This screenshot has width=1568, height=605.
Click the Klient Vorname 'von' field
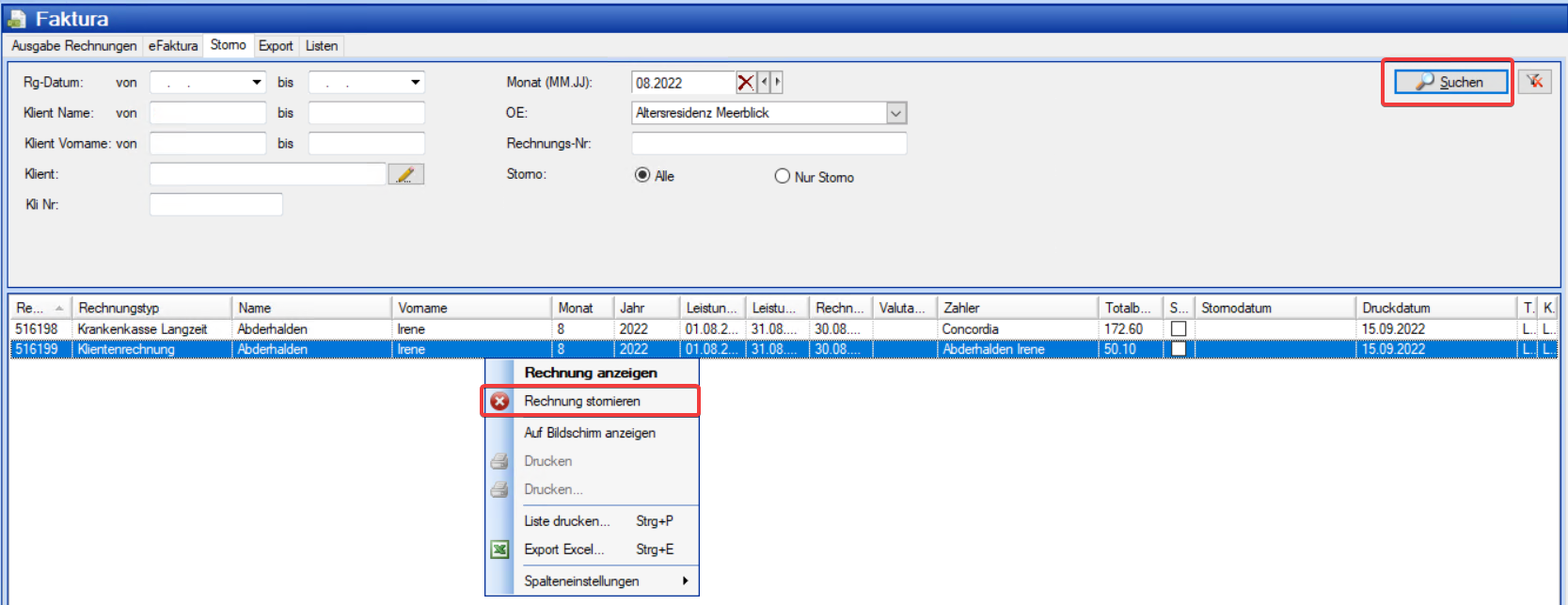[208, 143]
